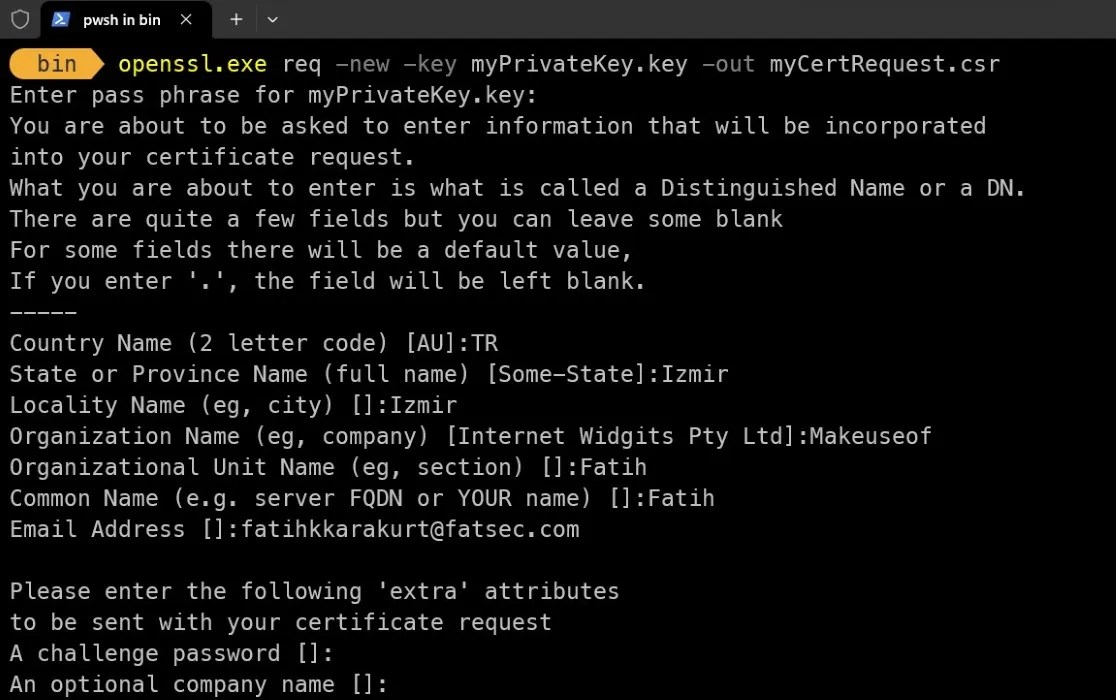Select the yellow bin prompt badge
Screen dimensions: 1116x700
pos(55,63)
